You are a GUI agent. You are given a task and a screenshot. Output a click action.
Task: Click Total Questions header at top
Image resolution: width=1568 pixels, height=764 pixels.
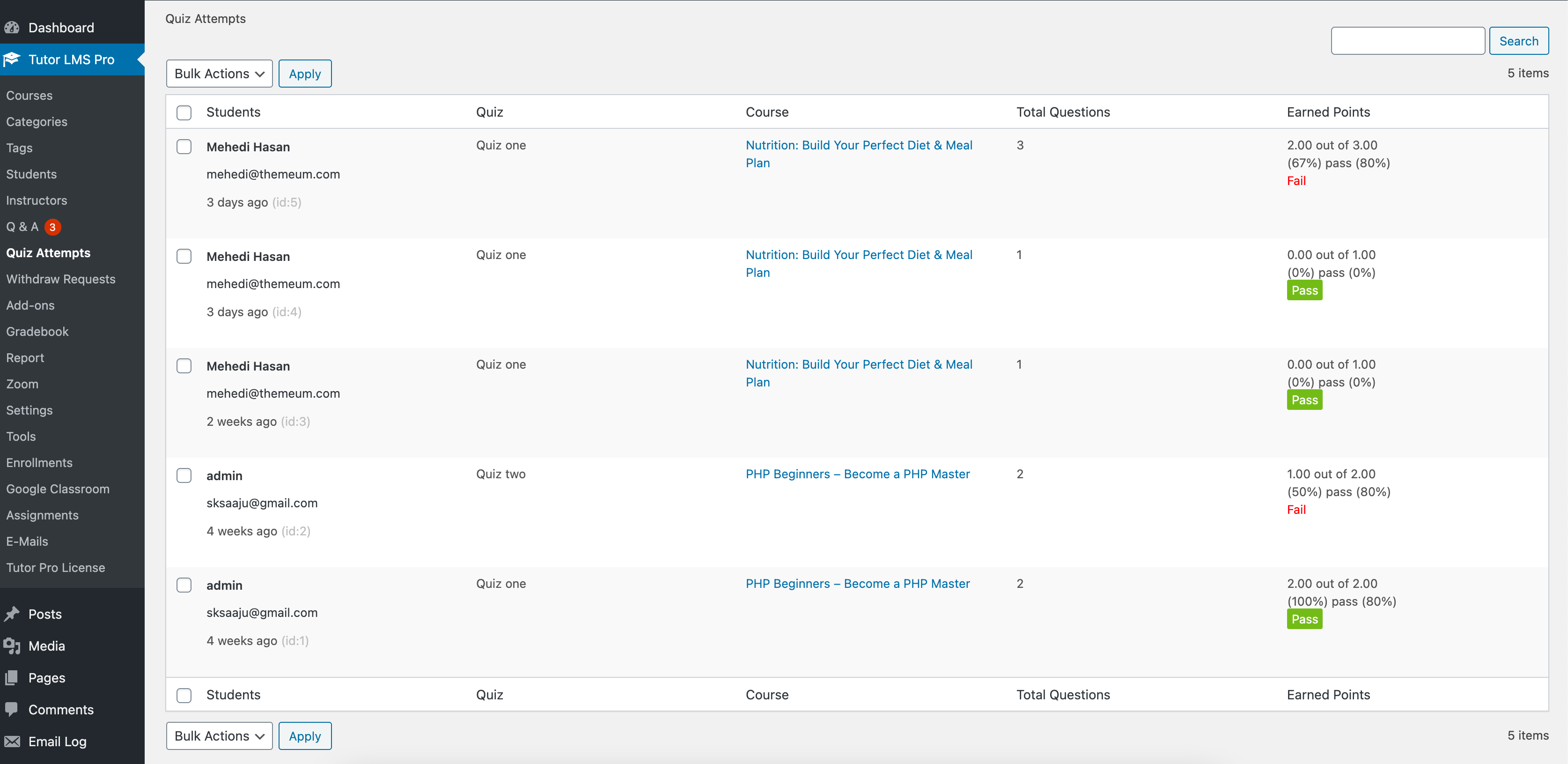coord(1063,112)
